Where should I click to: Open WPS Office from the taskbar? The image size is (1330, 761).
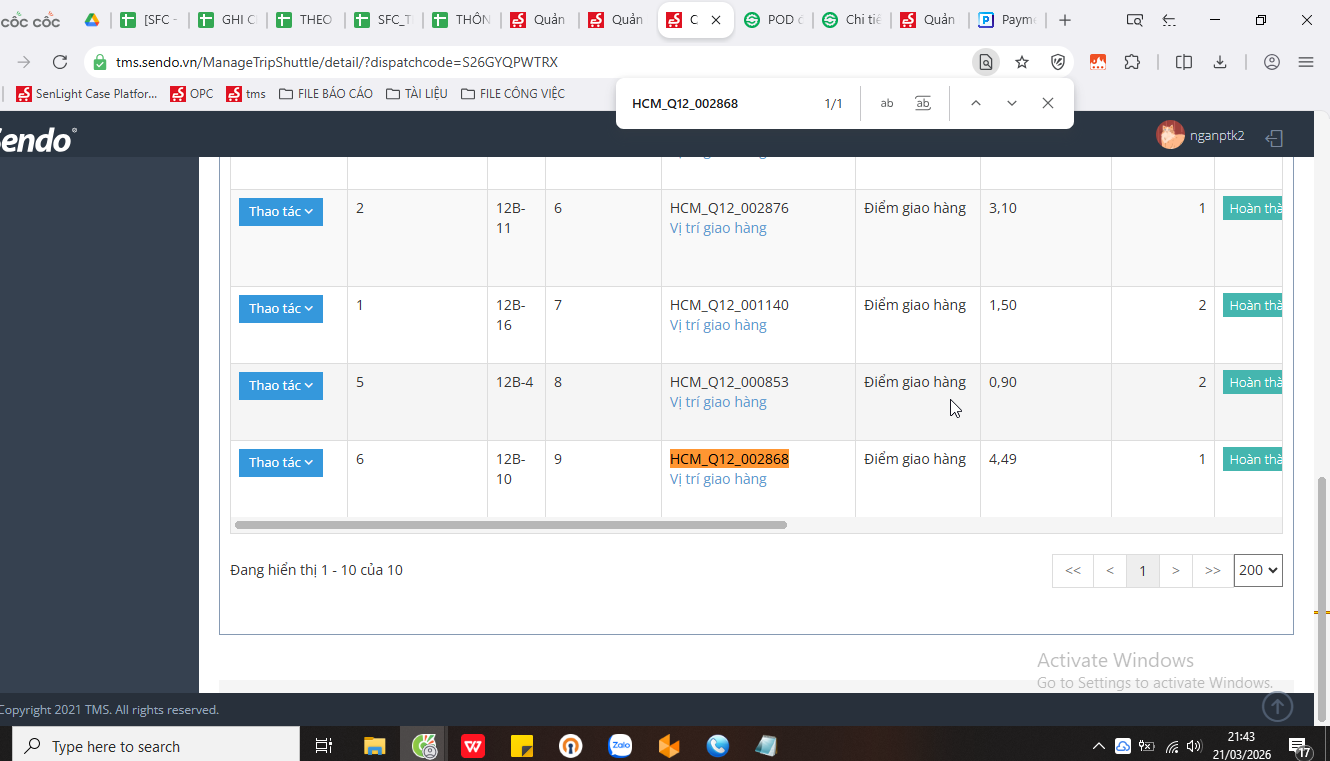click(473, 746)
